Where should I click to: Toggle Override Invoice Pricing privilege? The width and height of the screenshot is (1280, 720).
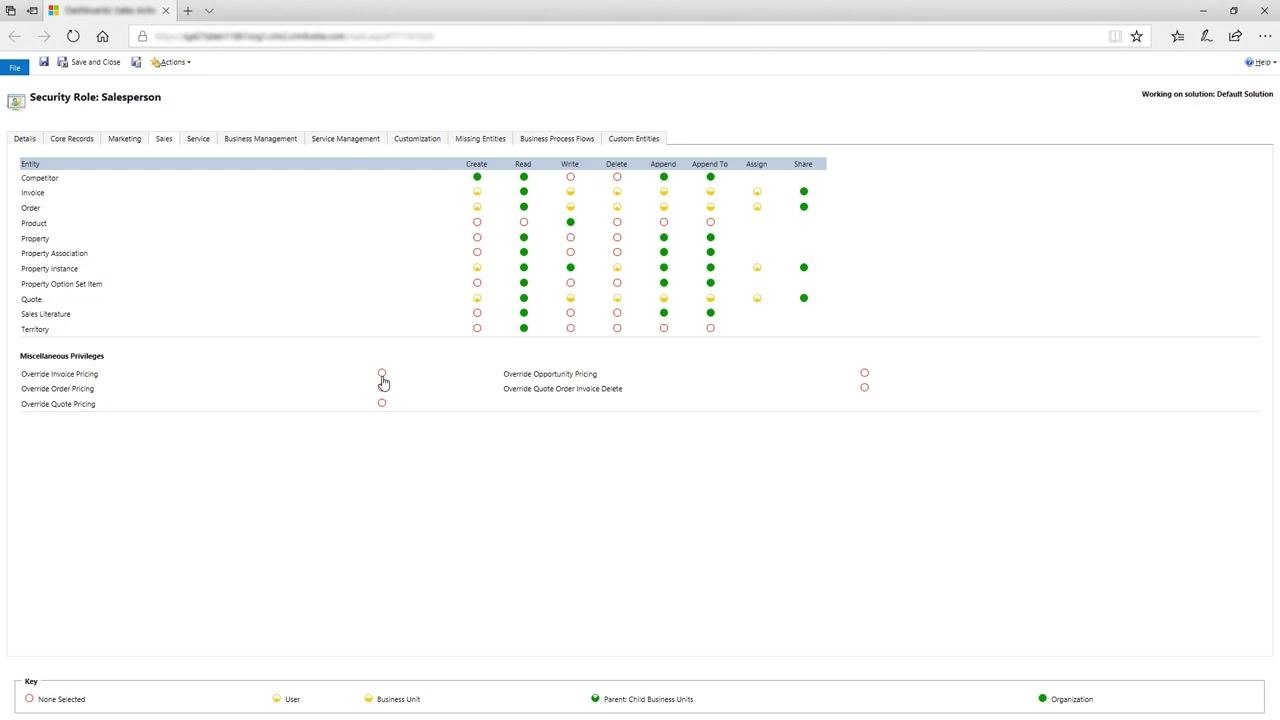point(382,373)
